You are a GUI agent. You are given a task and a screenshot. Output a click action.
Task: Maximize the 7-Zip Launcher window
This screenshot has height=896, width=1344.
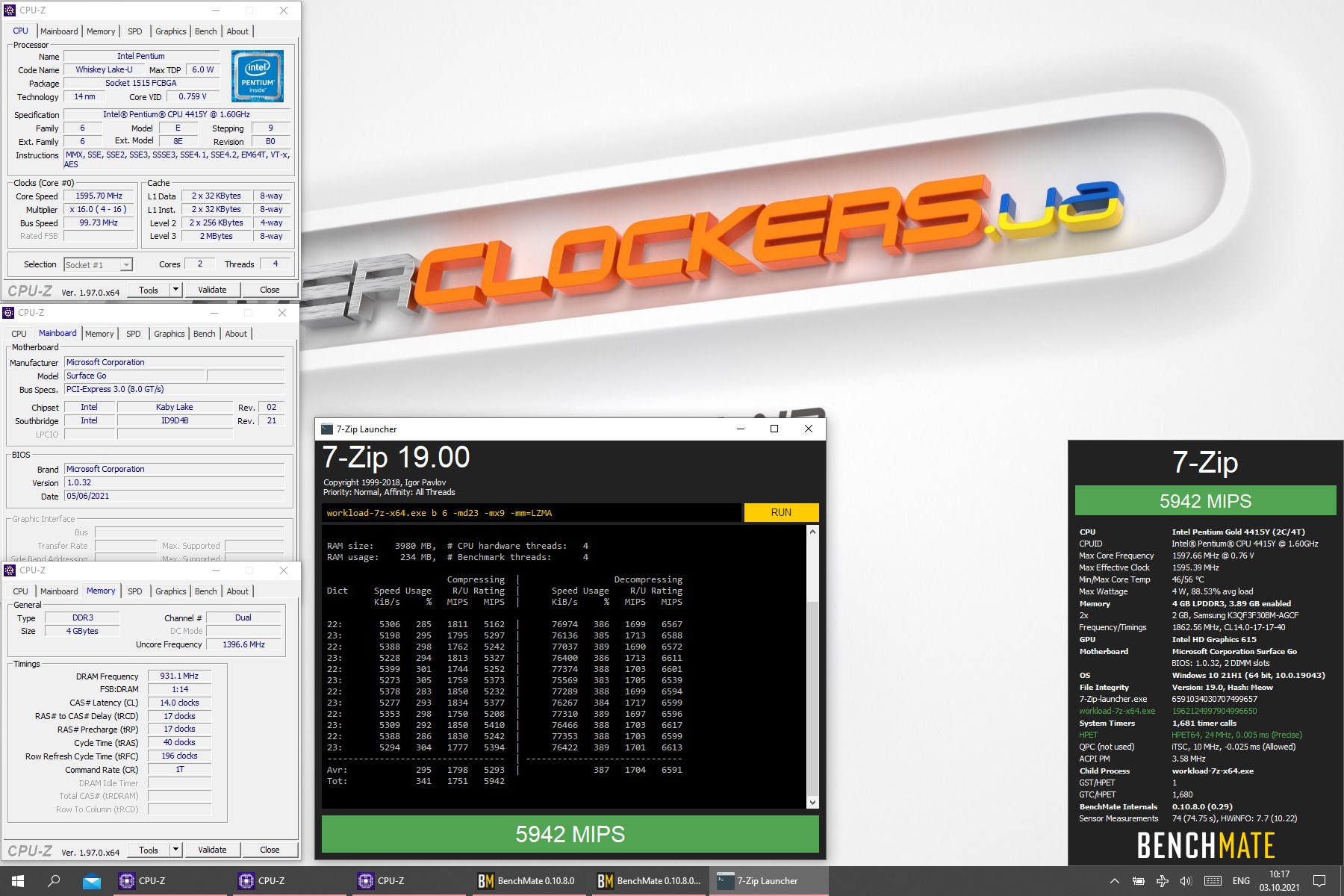pos(774,429)
